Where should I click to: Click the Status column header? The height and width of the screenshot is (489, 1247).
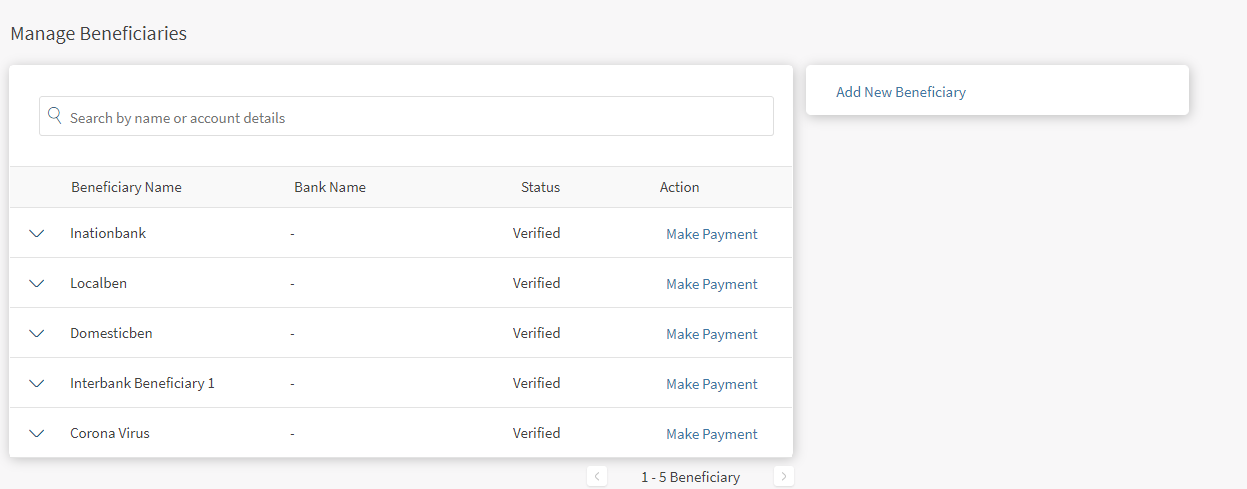coord(540,187)
